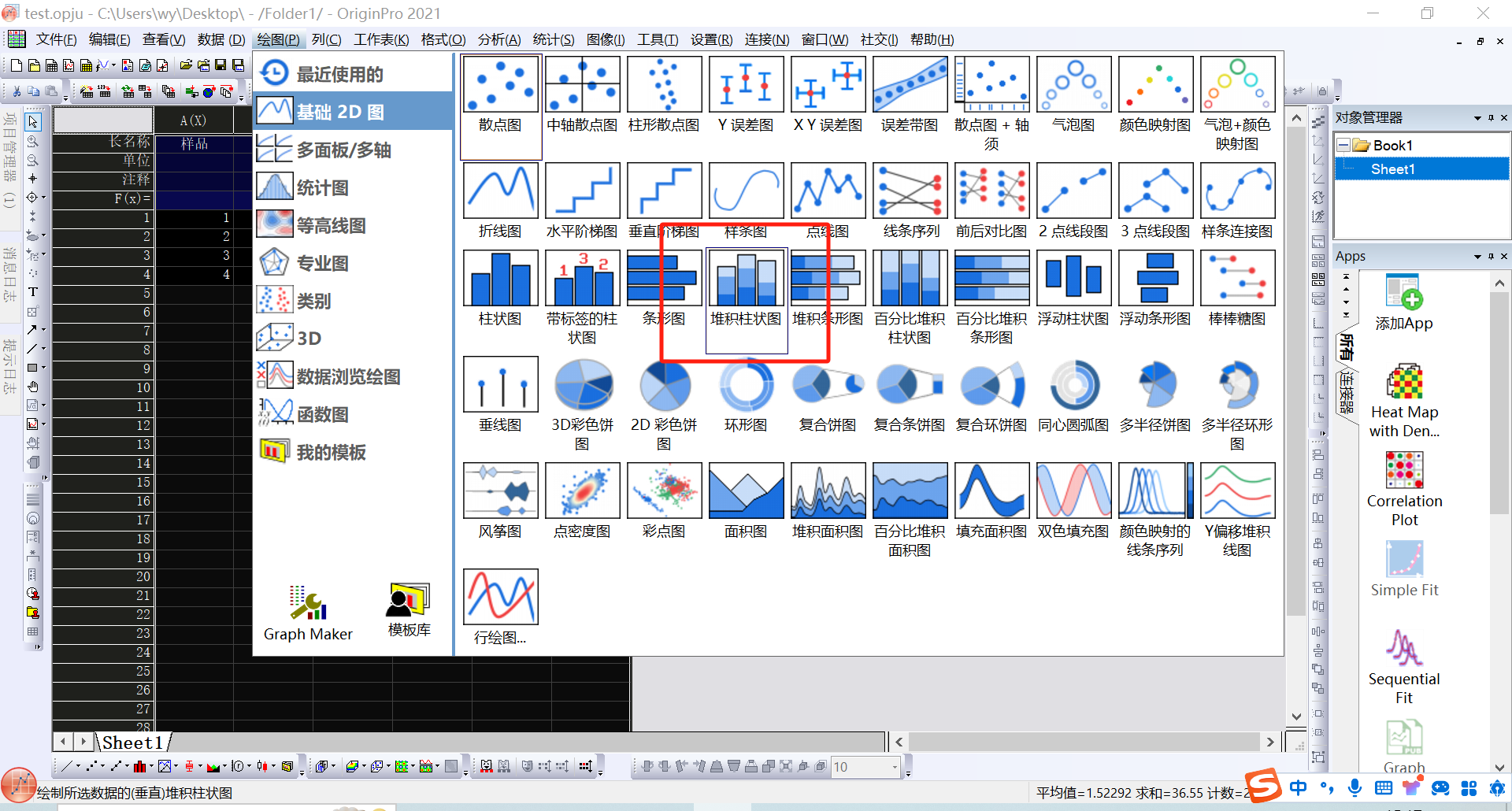Select the donut chart (环形图) icon
1512x811 pixels.
pos(746,385)
